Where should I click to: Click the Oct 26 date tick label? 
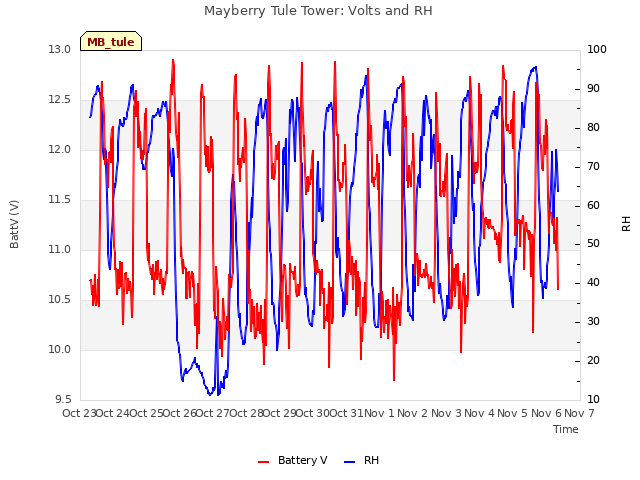coord(180,413)
